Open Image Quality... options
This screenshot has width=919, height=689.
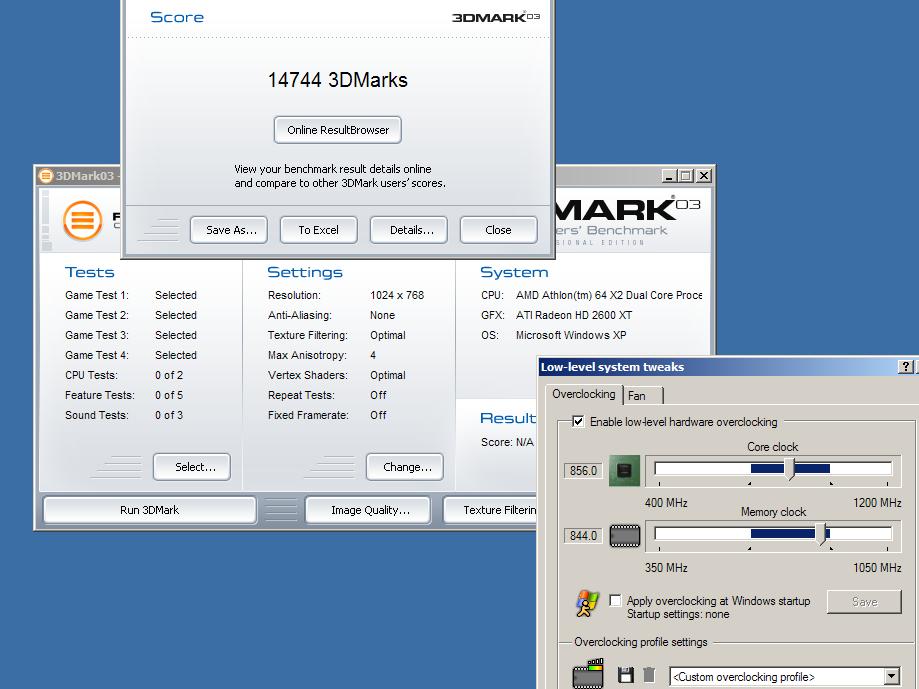(367, 510)
